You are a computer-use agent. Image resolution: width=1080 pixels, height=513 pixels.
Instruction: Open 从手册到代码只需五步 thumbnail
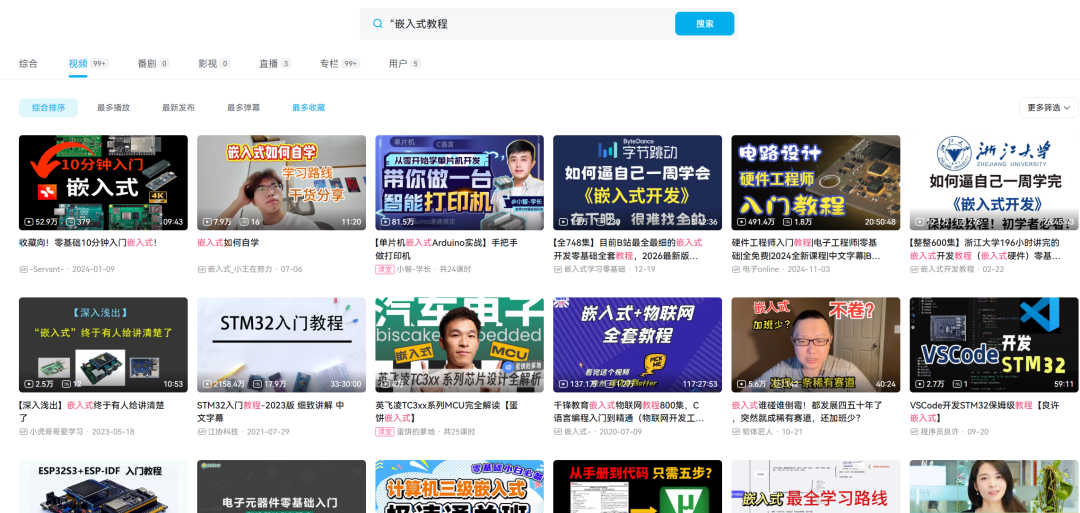[637, 487]
